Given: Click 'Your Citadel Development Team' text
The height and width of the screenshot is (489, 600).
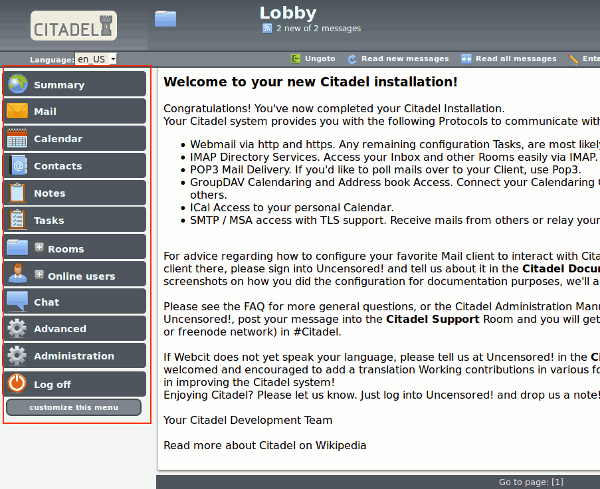Looking at the screenshot, I should pos(248,420).
